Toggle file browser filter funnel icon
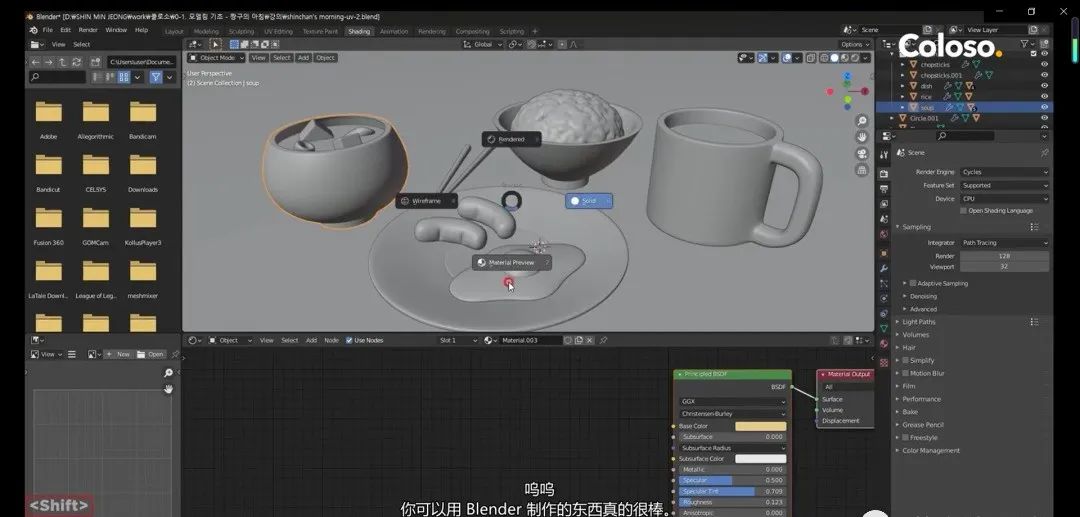The image size is (1080, 517). pyautogui.click(x=156, y=77)
